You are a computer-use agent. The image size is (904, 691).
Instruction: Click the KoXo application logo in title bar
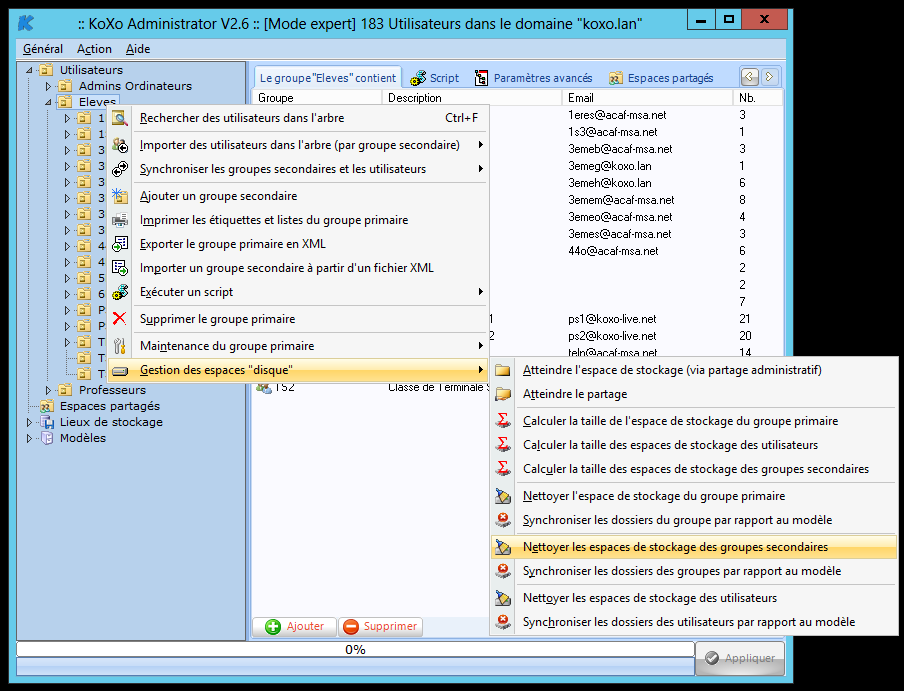tap(27, 23)
